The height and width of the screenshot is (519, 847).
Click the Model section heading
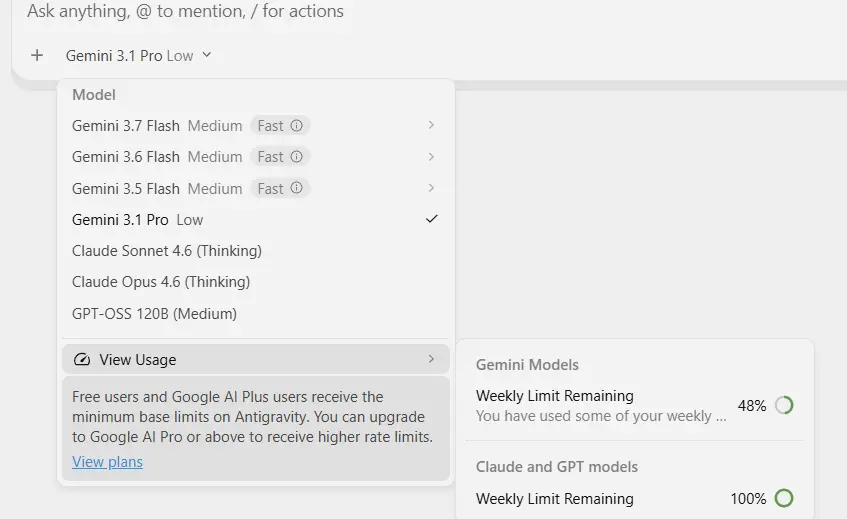94,95
